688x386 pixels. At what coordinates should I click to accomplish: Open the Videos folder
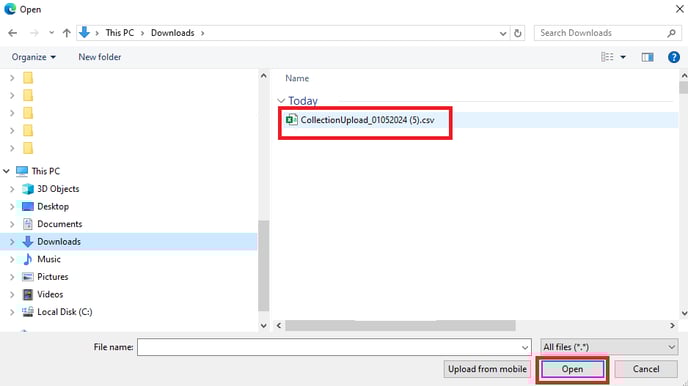[x=50, y=294]
